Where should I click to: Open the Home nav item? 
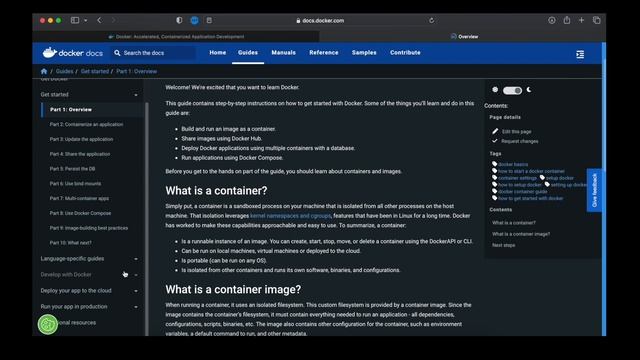pos(218,53)
